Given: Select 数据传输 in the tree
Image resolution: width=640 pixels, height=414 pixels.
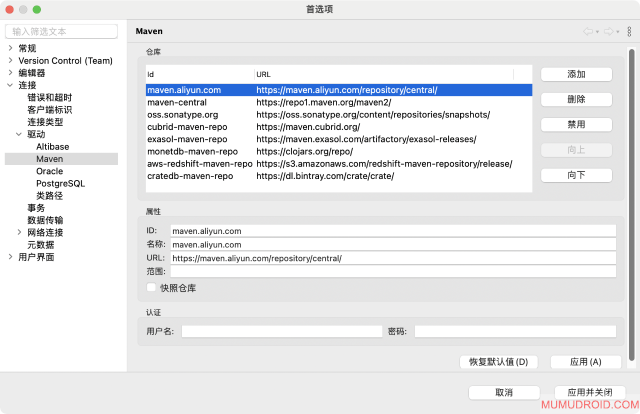Looking at the screenshot, I should click(45, 220).
